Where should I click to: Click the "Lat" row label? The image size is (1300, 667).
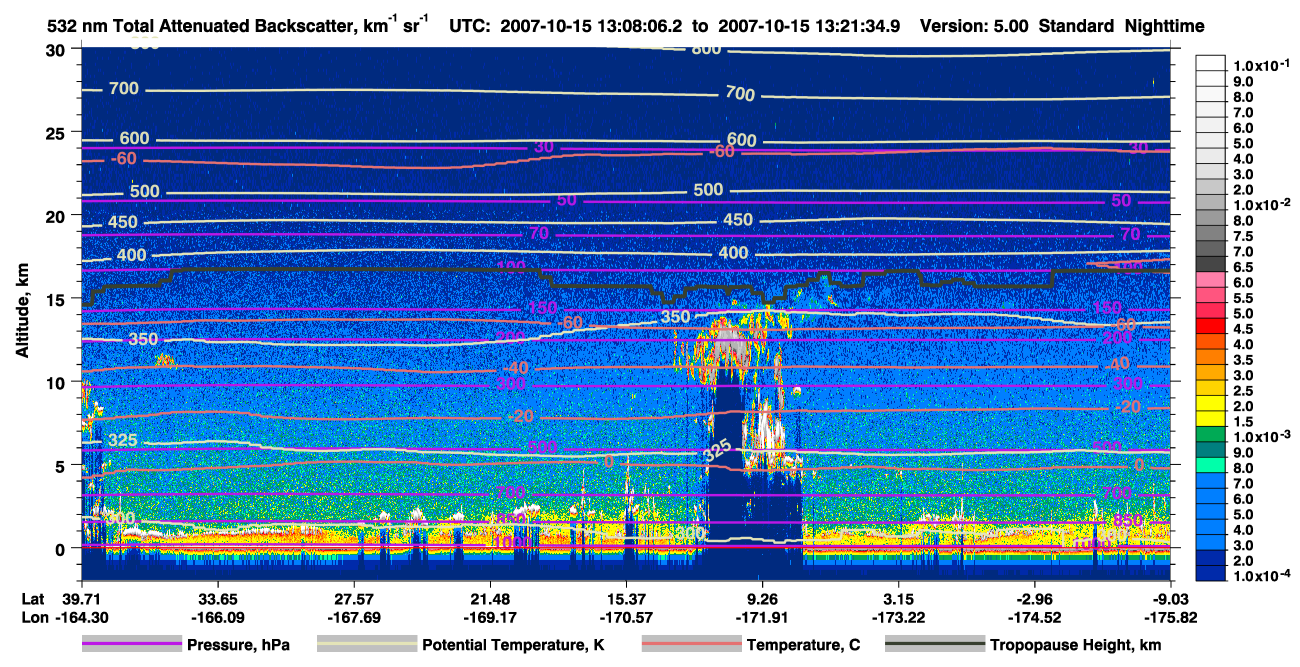pyautogui.click(x=33, y=599)
